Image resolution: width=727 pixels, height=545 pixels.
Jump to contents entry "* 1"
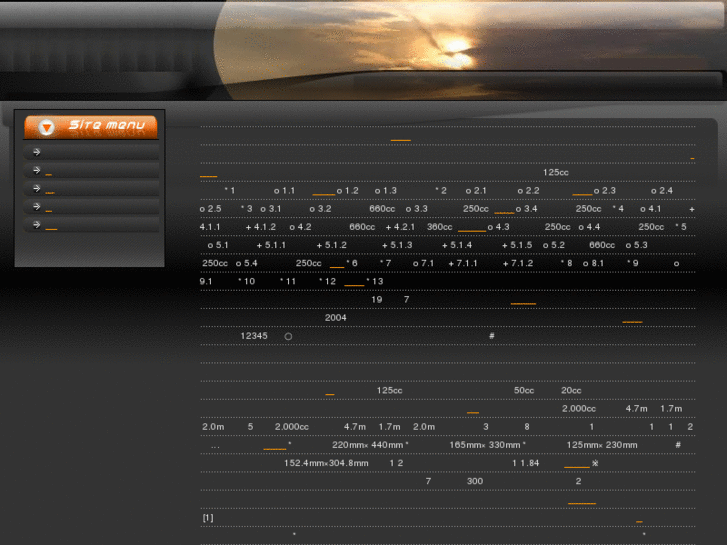(230, 191)
